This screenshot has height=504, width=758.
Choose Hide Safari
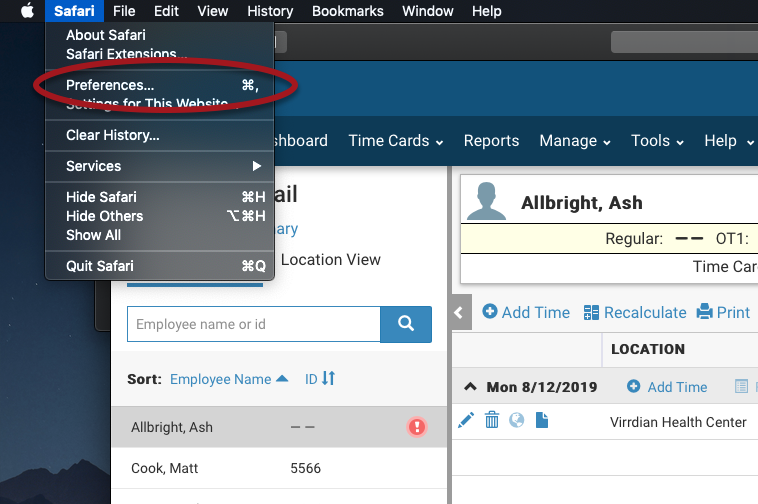point(160,197)
